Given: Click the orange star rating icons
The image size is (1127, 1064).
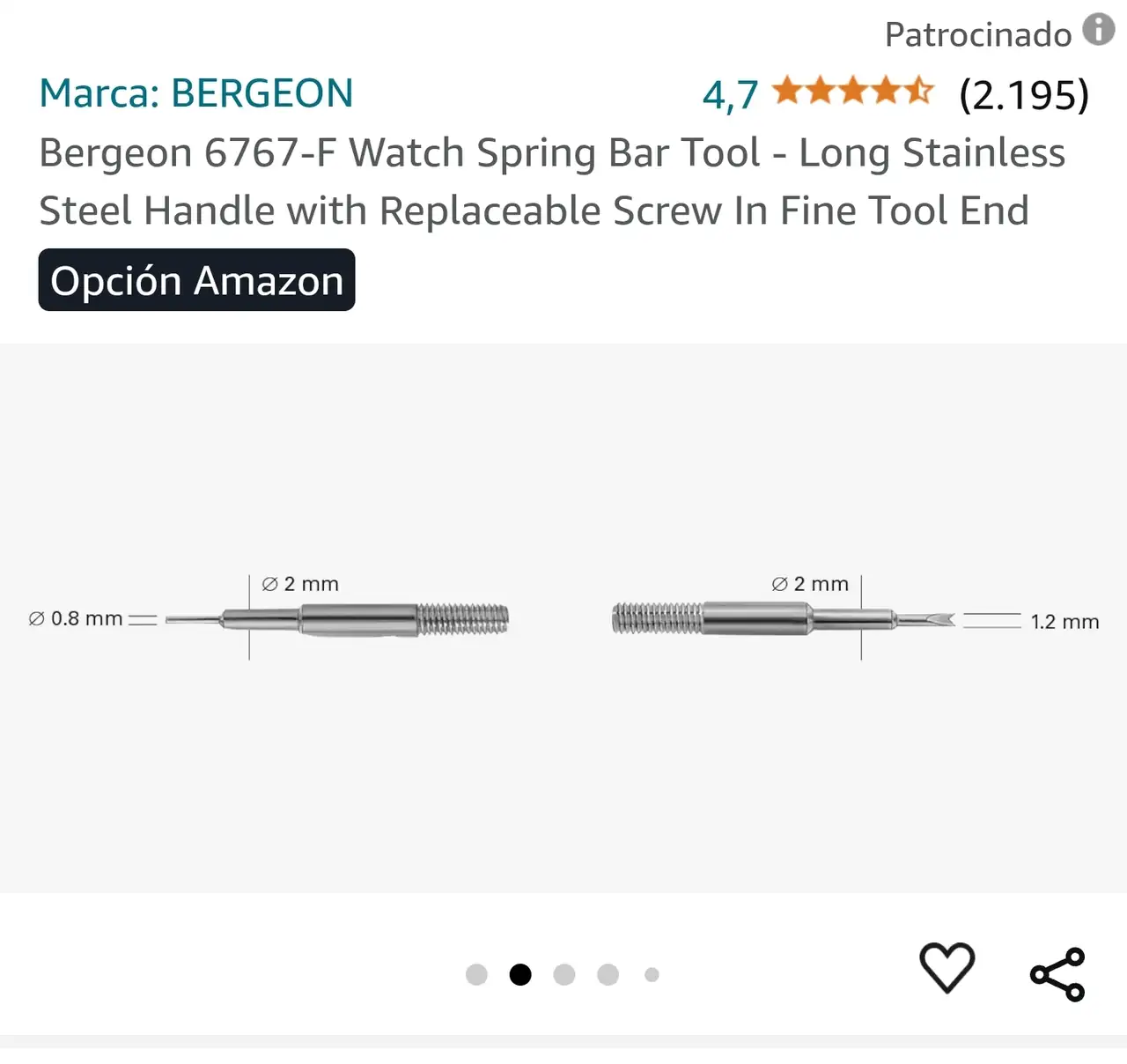Looking at the screenshot, I should [852, 92].
